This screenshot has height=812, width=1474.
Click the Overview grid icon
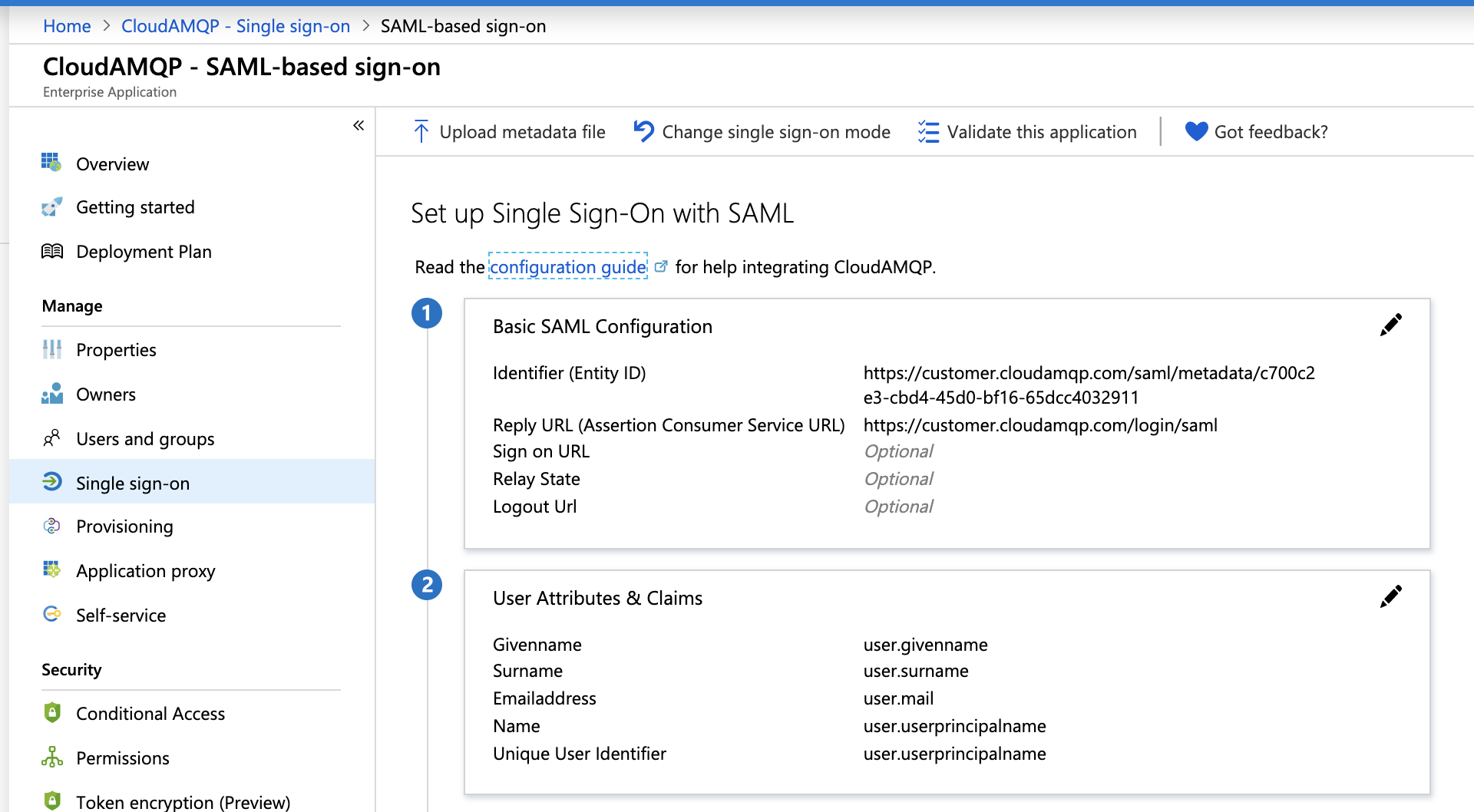tap(51, 162)
